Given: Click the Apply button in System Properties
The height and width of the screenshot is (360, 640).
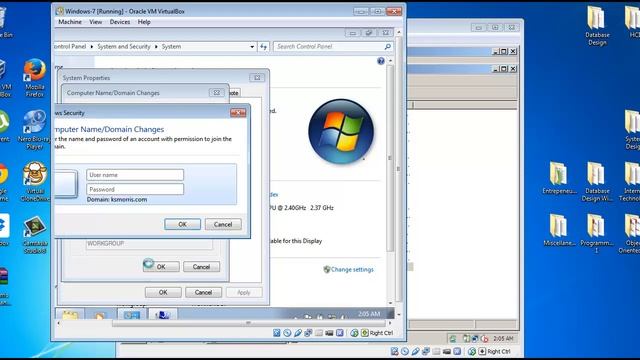Looking at the screenshot, I should pos(244,292).
